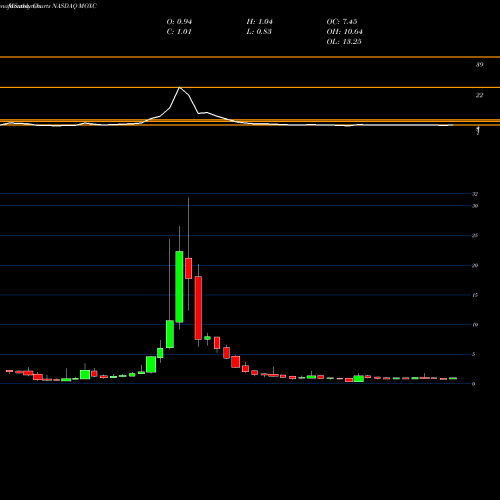Click the "NASDAQ MOXC" chart title
This screenshot has width=500, height=500.
(75, 6)
